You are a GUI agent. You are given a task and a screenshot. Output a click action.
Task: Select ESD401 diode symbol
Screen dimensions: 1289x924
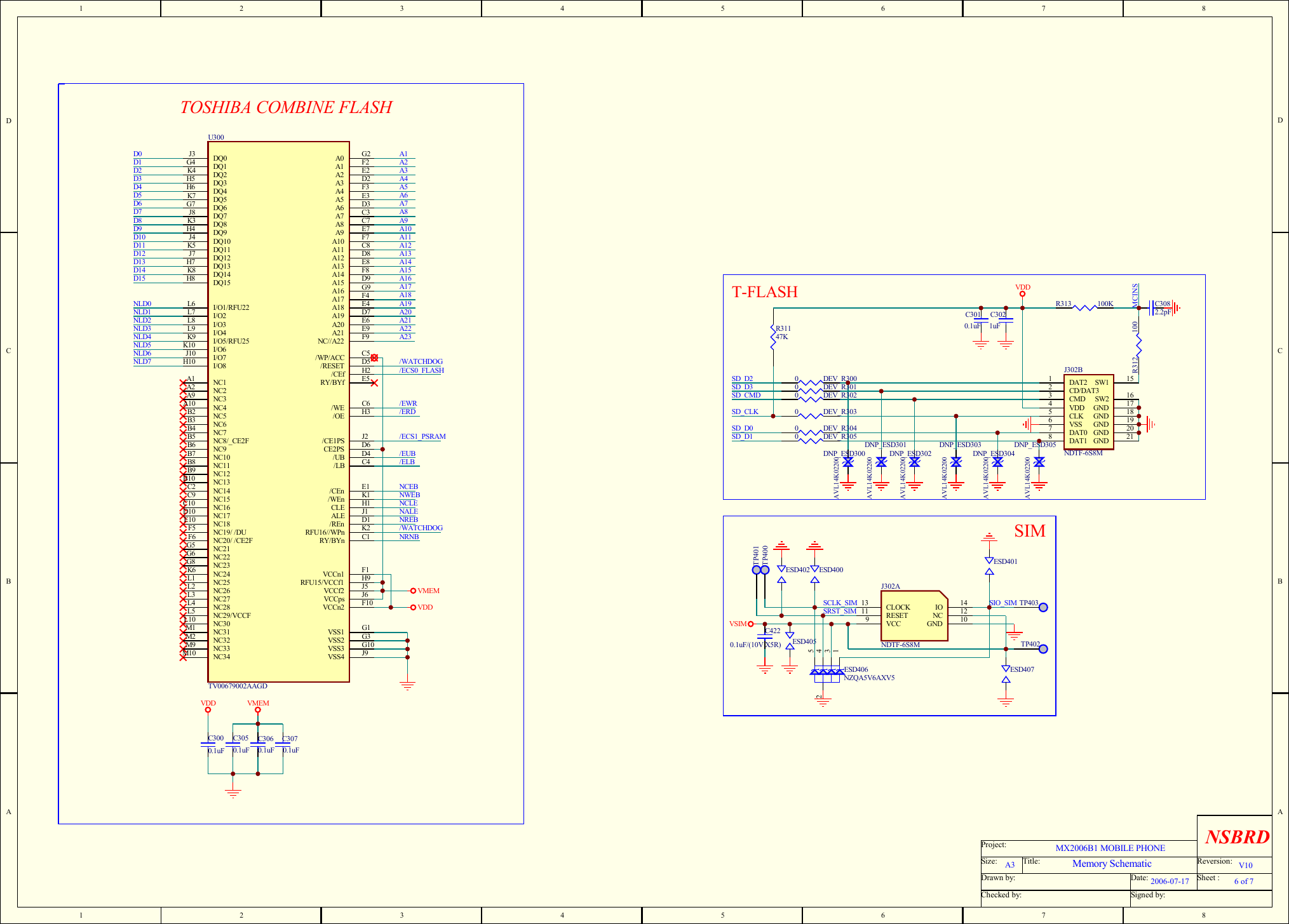point(990,562)
